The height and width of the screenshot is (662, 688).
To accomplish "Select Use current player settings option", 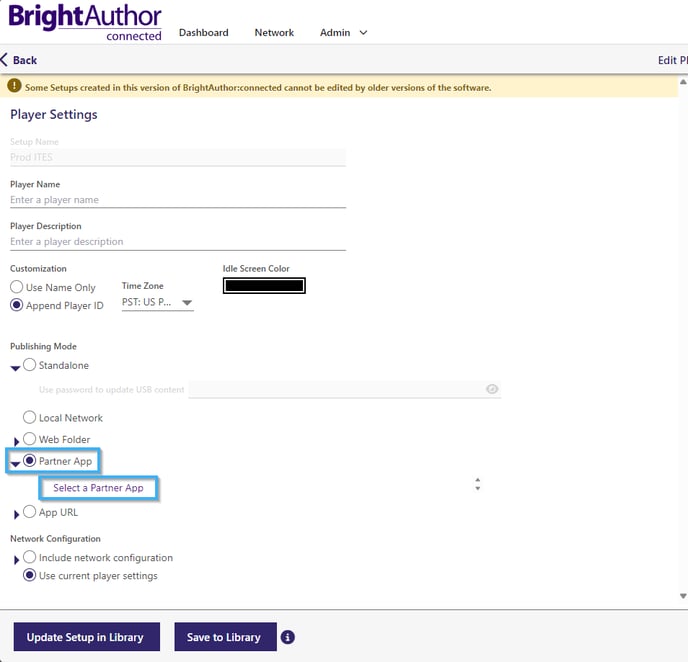I will (x=29, y=575).
